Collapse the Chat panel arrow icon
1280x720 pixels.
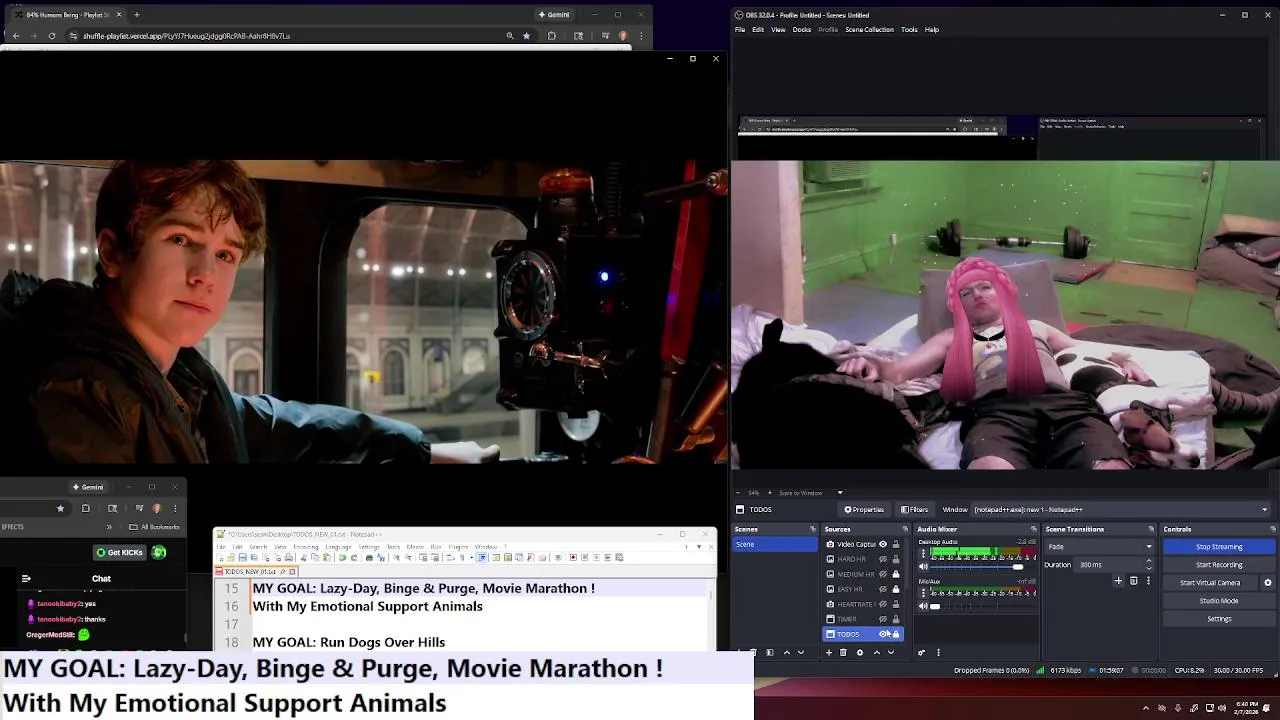point(26,578)
